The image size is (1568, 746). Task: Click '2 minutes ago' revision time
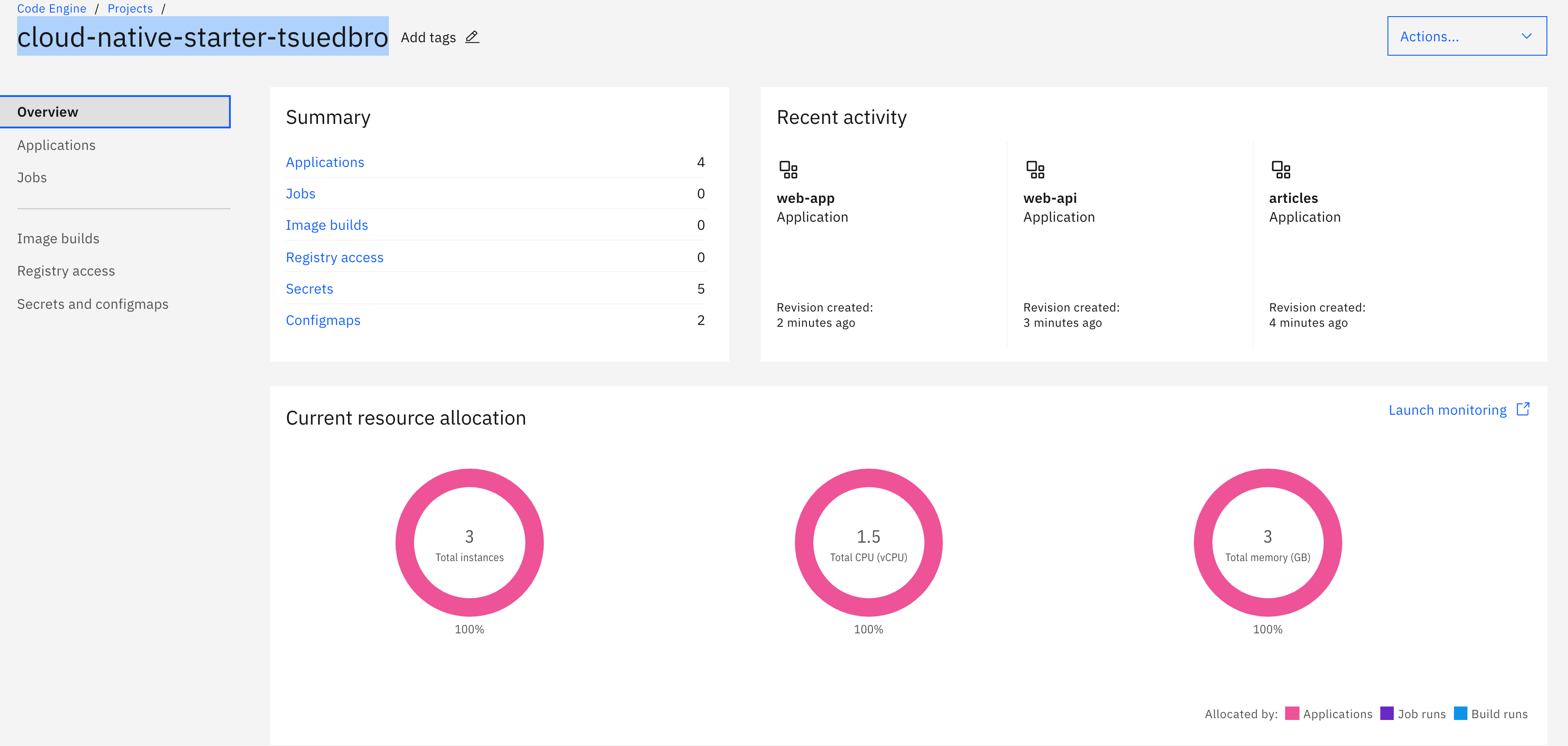[x=815, y=323]
